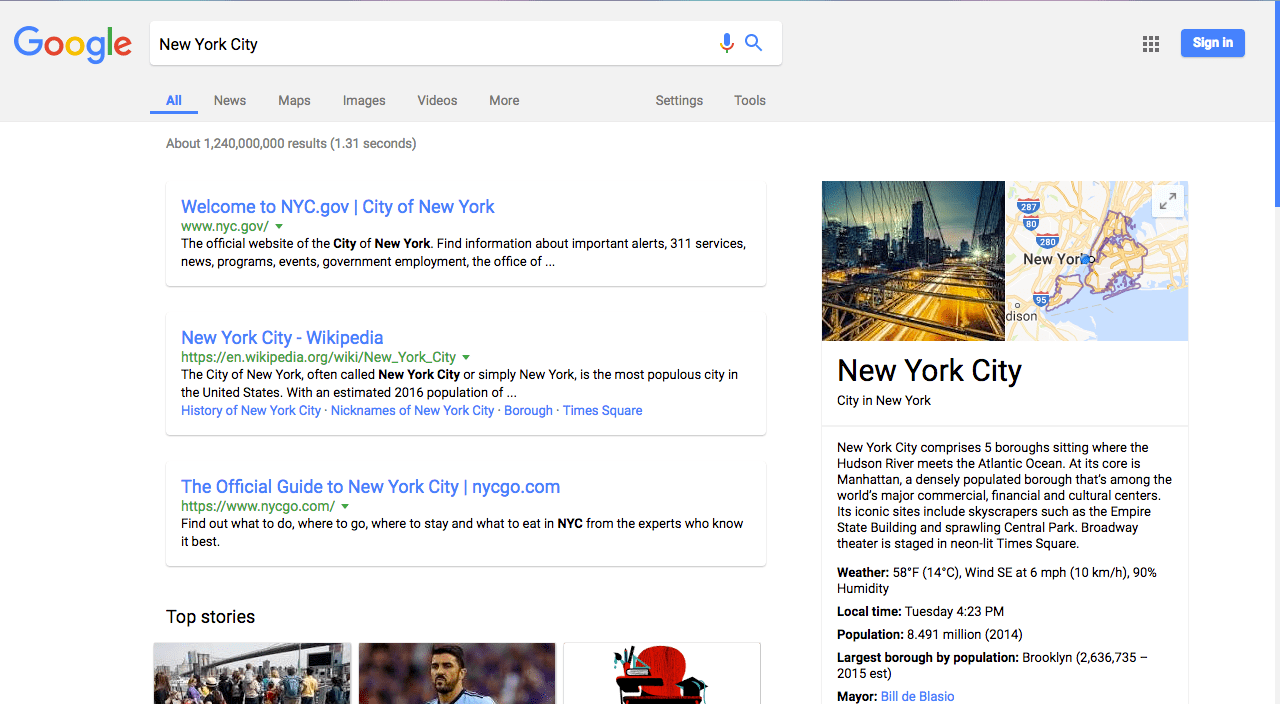This screenshot has height=704, width=1280.
Task: Open The Official Guide to New York City result
Action: (x=371, y=487)
